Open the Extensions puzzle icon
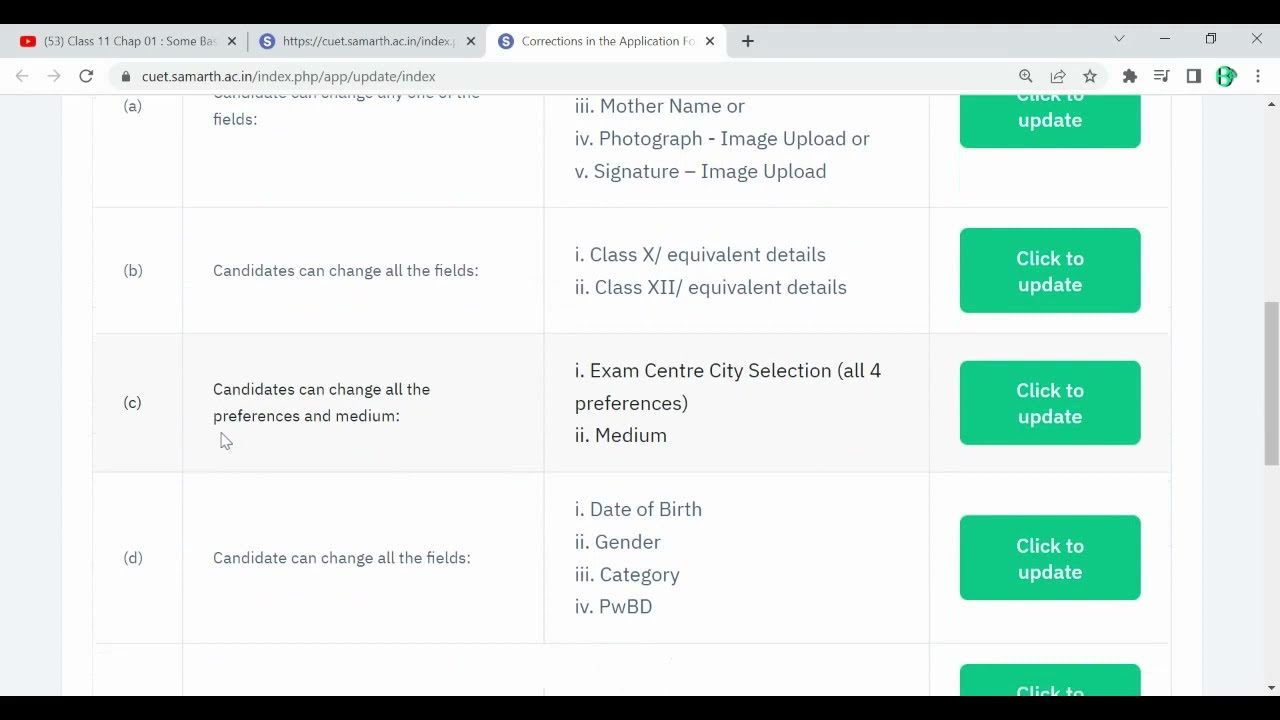1280x720 pixels. [x=1130, y=76]
